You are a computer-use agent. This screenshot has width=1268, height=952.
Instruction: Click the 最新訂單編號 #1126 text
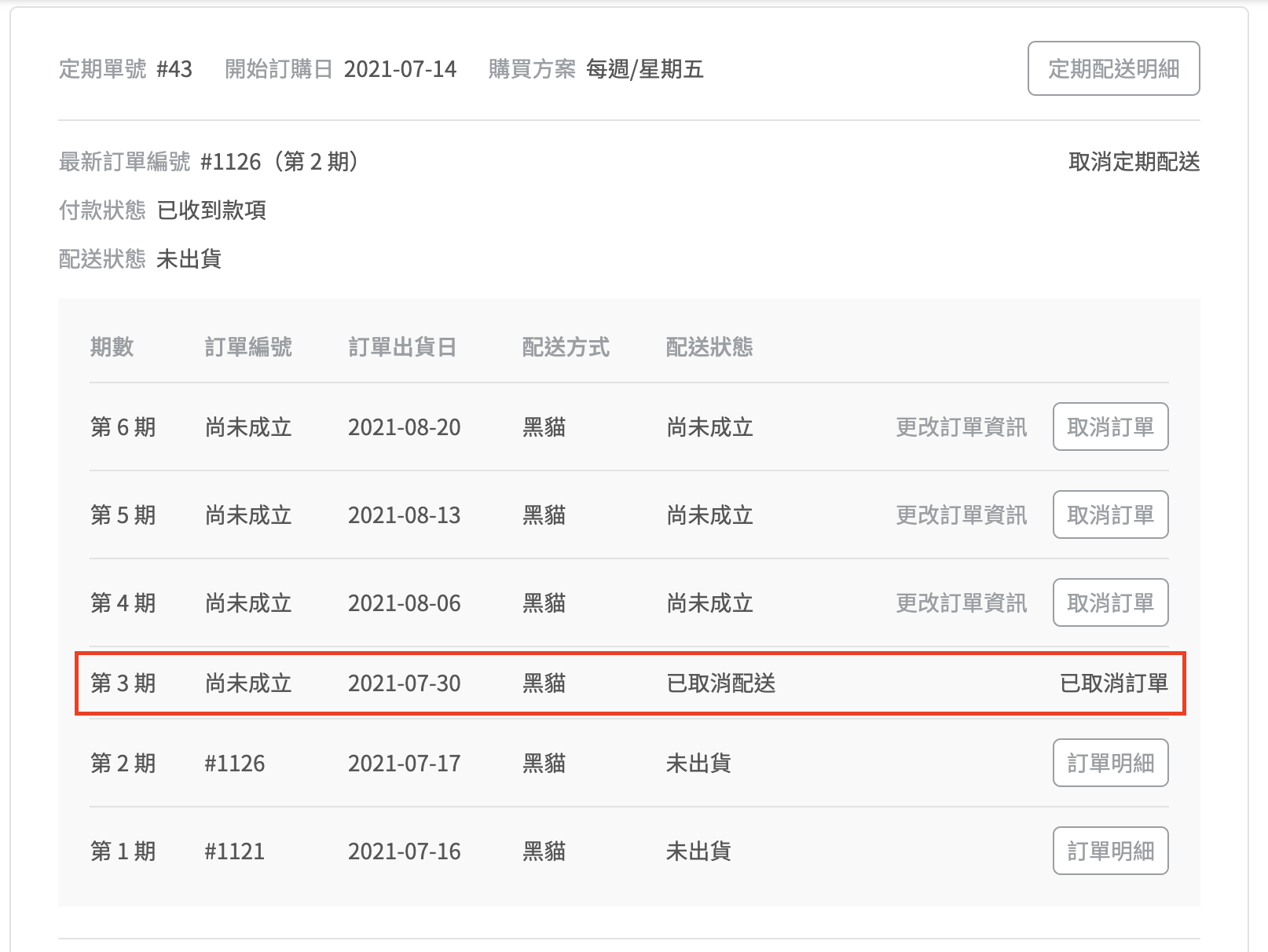(230, 162)
